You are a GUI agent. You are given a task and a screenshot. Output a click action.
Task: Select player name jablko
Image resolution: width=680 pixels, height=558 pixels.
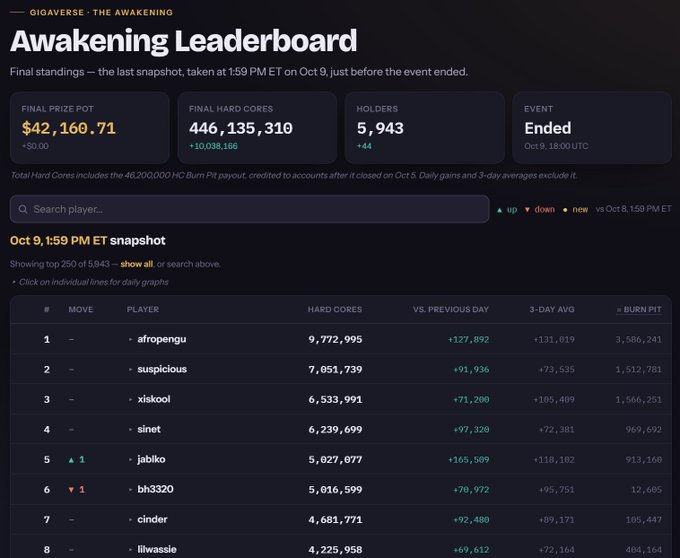tap(151, 459)
